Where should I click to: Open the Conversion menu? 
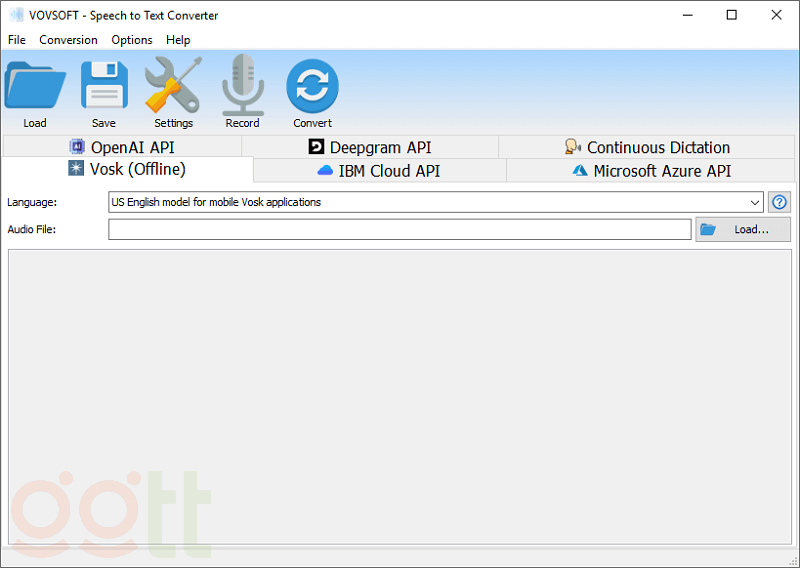click(68, 40)
